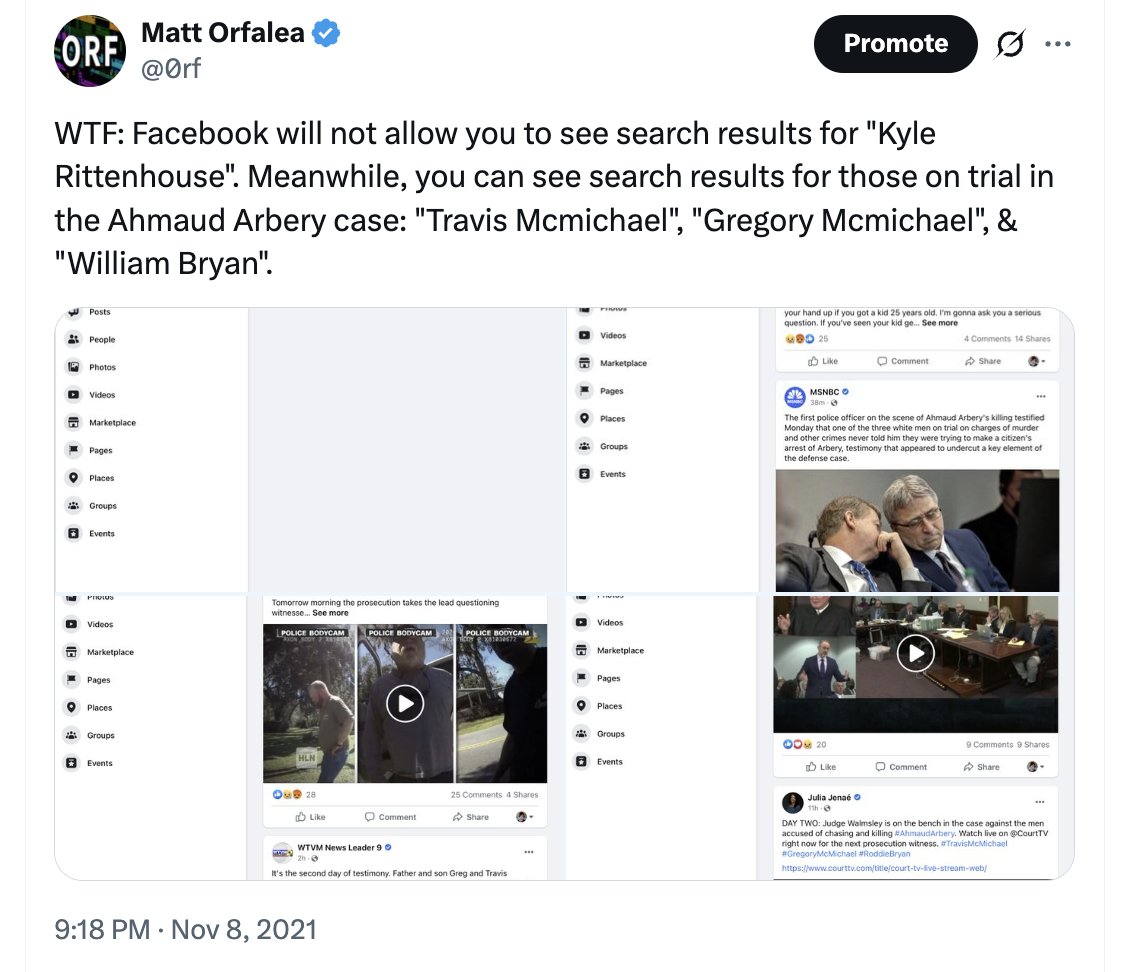Open the MSNBC post's three-dot menu
Viewport: 1146px width, 972px height.
click(1041, 396)
